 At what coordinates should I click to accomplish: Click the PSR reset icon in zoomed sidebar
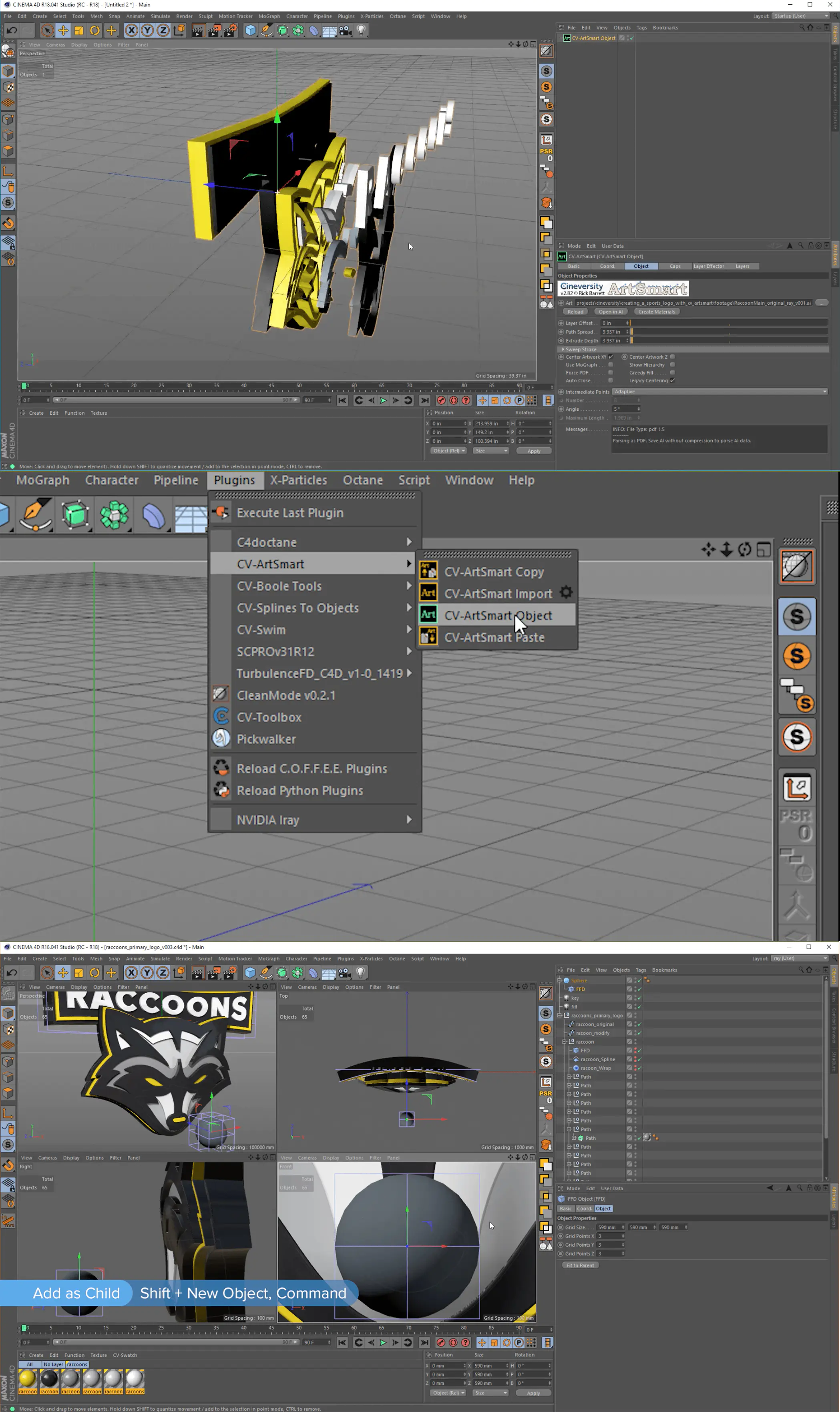797,825
